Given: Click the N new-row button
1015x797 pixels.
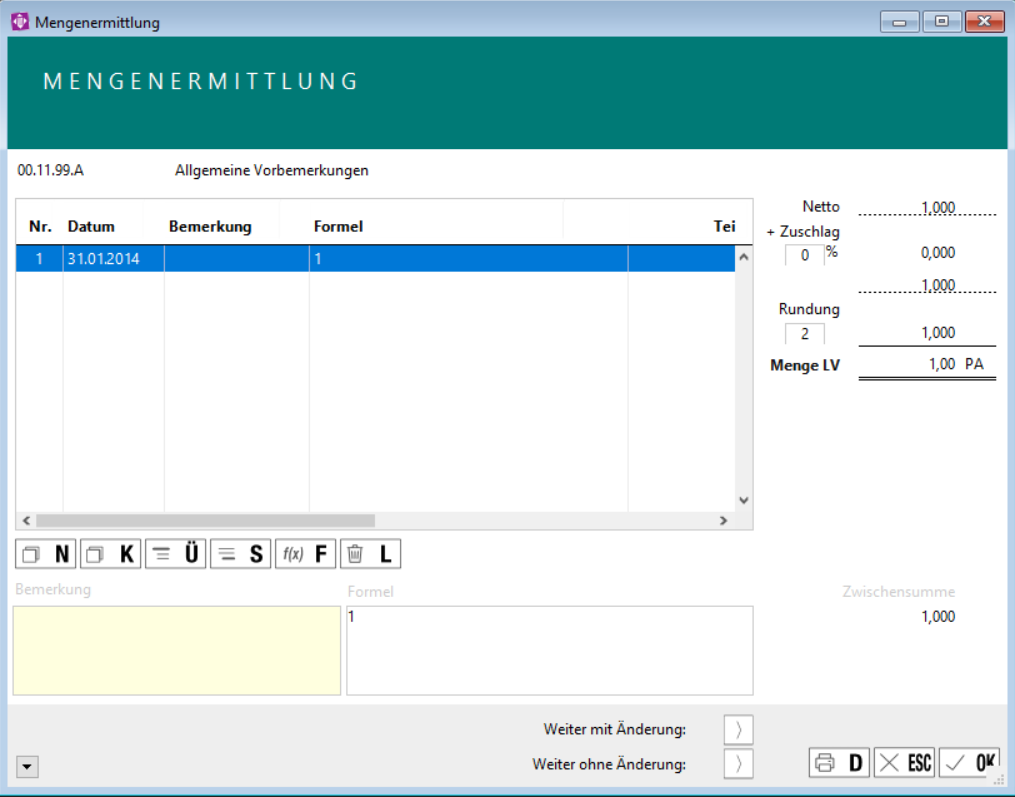Looking at the screenshot, I should [45, 554].
